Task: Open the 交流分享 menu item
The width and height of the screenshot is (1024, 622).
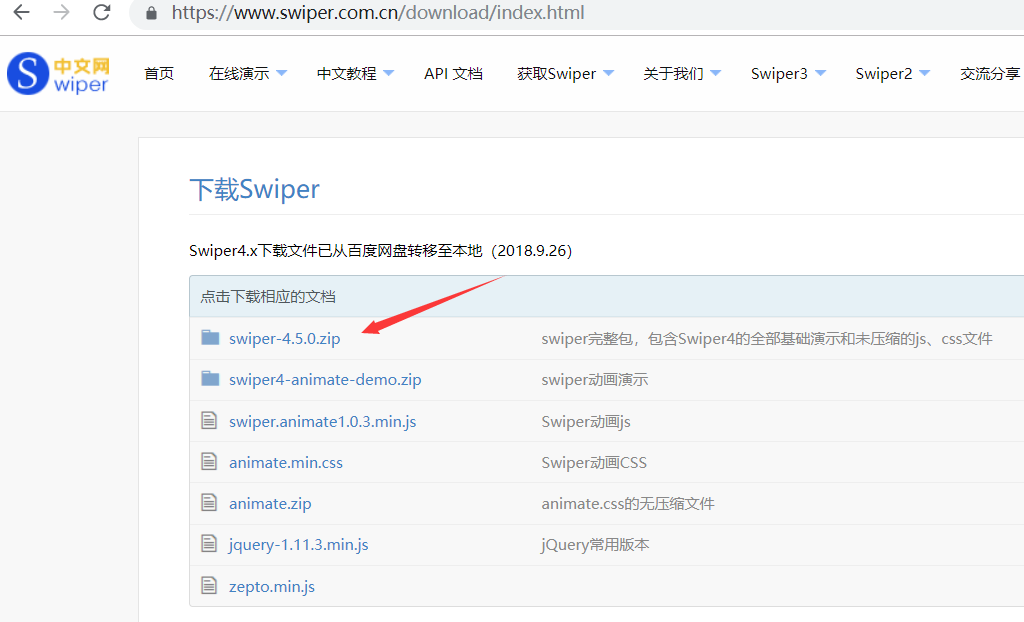Action: click(990, 74)
